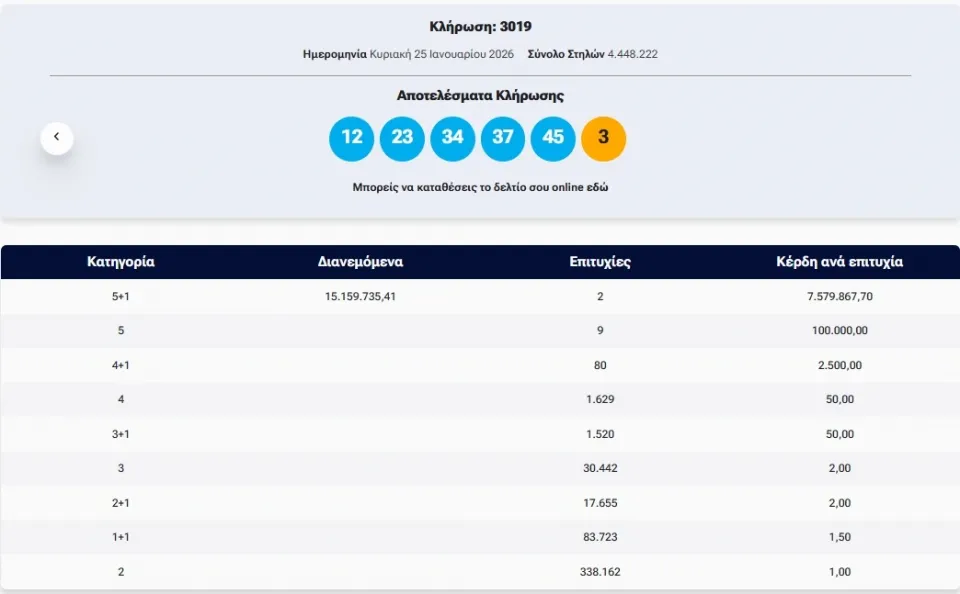Click the previous draw arrow button
The image size is (960, 594).
[57, 137]
